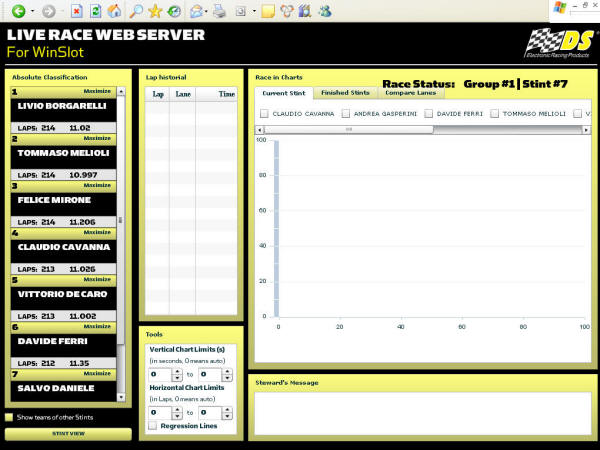The width and height of the screenshot is (600, 450).
Task: Click the book-with-magnifier toolbar icon
Action: pos(305,11)
